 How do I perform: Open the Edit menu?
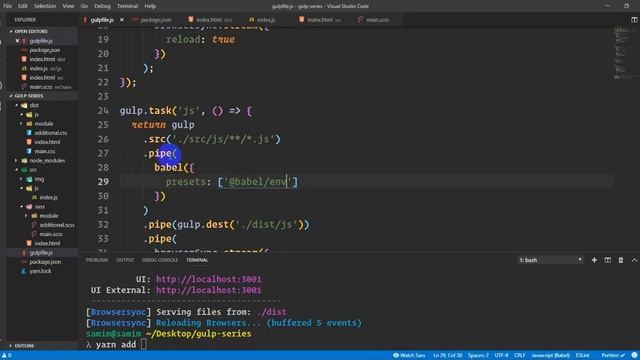point(23,6)
